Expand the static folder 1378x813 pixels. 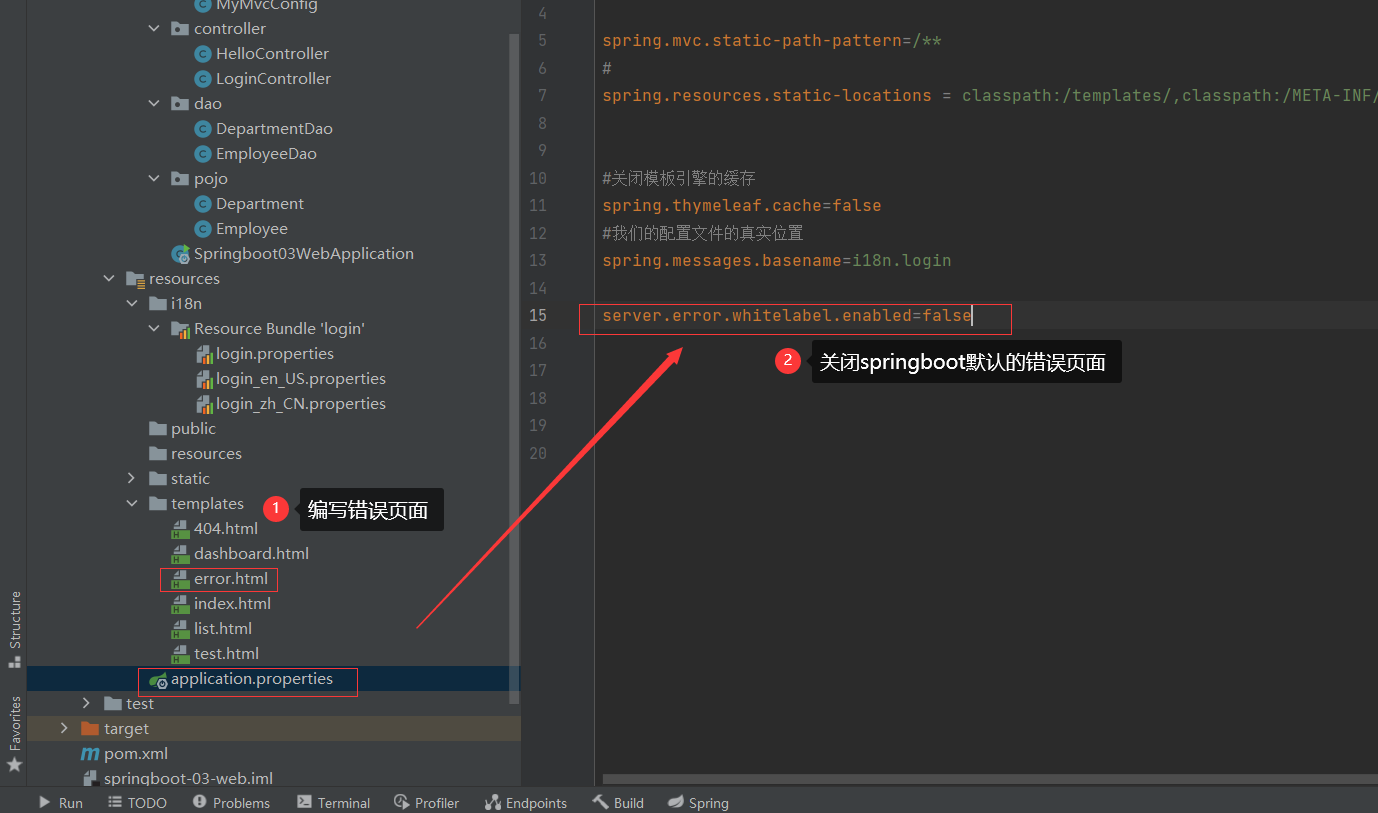(x=132, y=479)
